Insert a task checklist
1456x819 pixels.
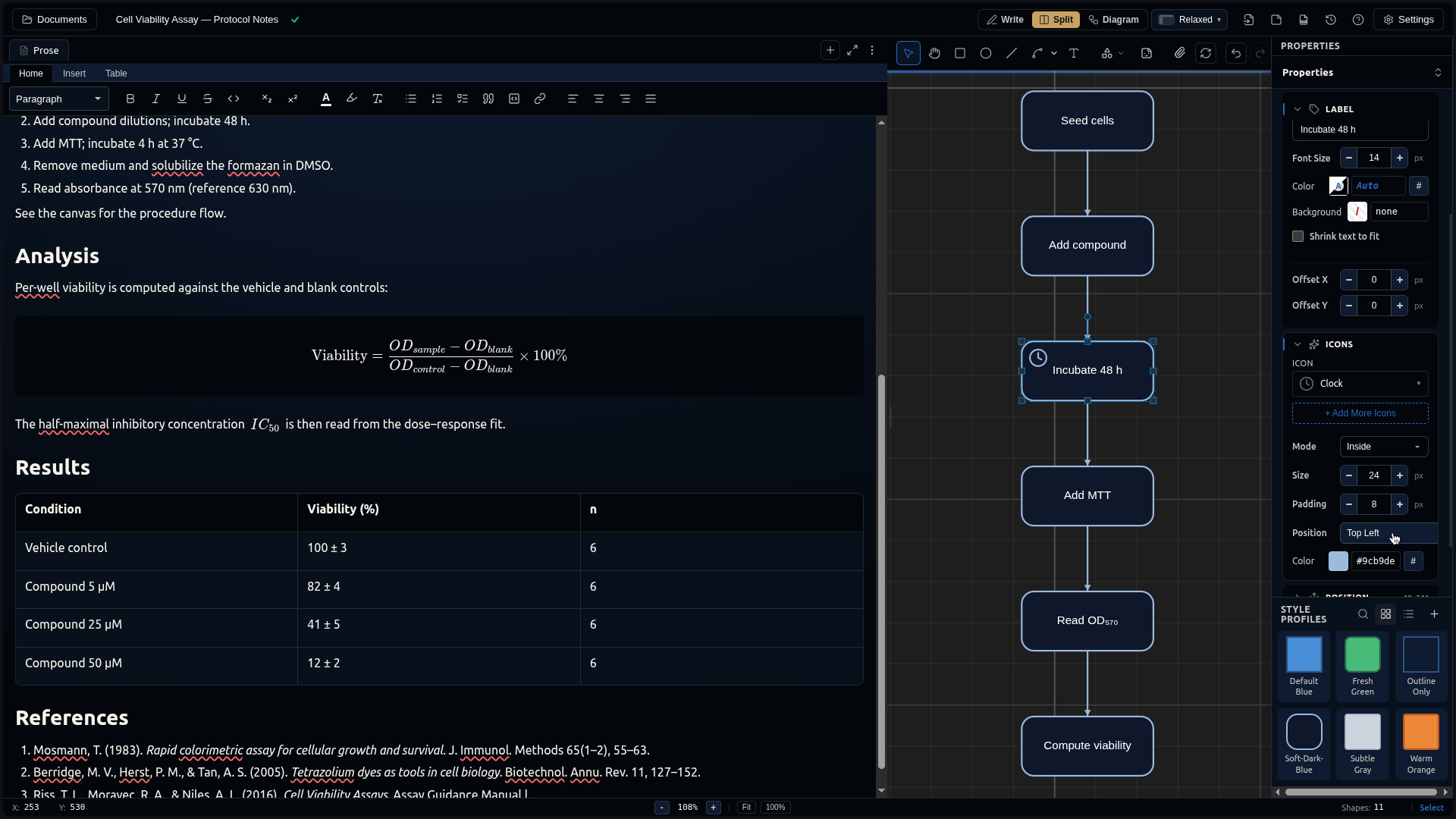tap(463, 99)
